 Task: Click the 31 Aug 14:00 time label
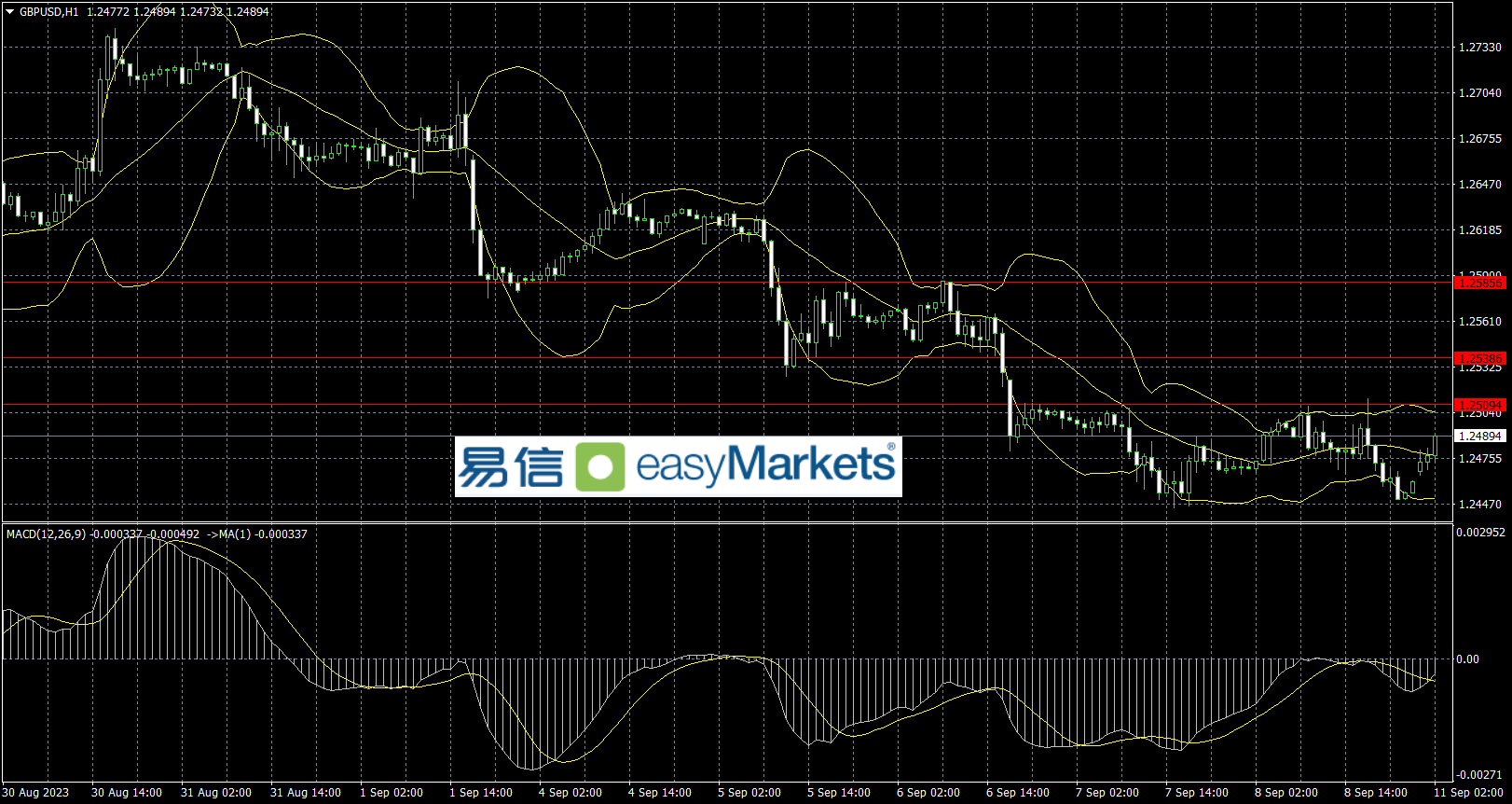[x=306, y=793]
